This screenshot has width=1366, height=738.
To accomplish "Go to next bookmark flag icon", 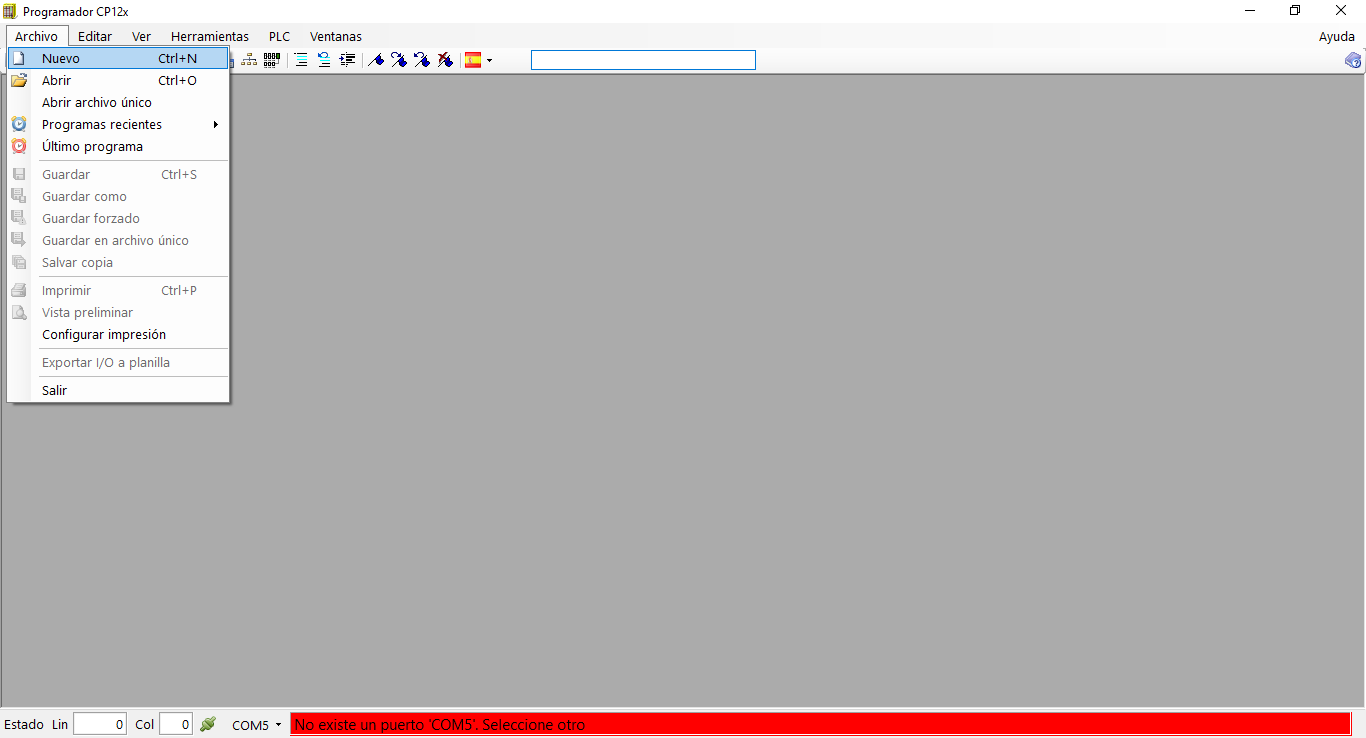I will coord(399,60).
